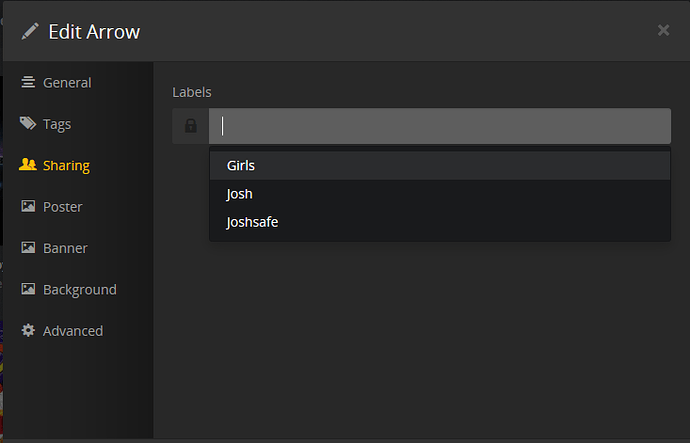Choose Josh in the labels suggestion list

240,194
